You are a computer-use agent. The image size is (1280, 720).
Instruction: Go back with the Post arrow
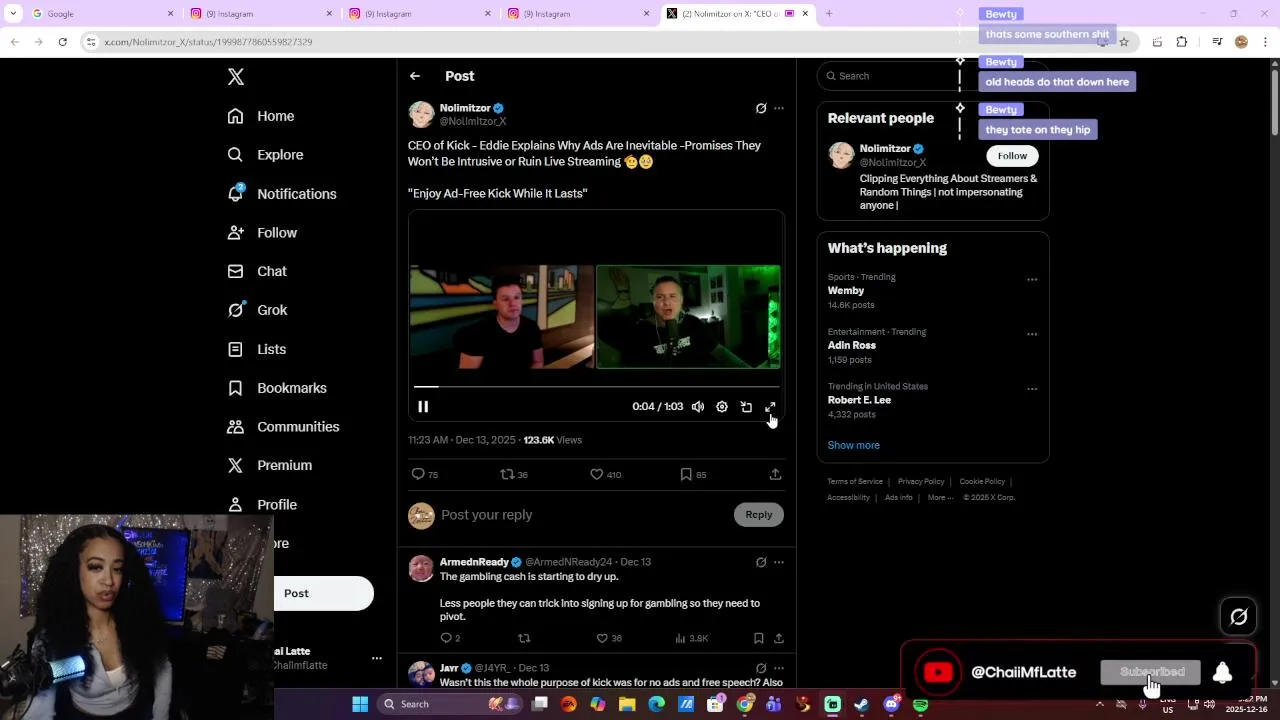coord(415,76)
